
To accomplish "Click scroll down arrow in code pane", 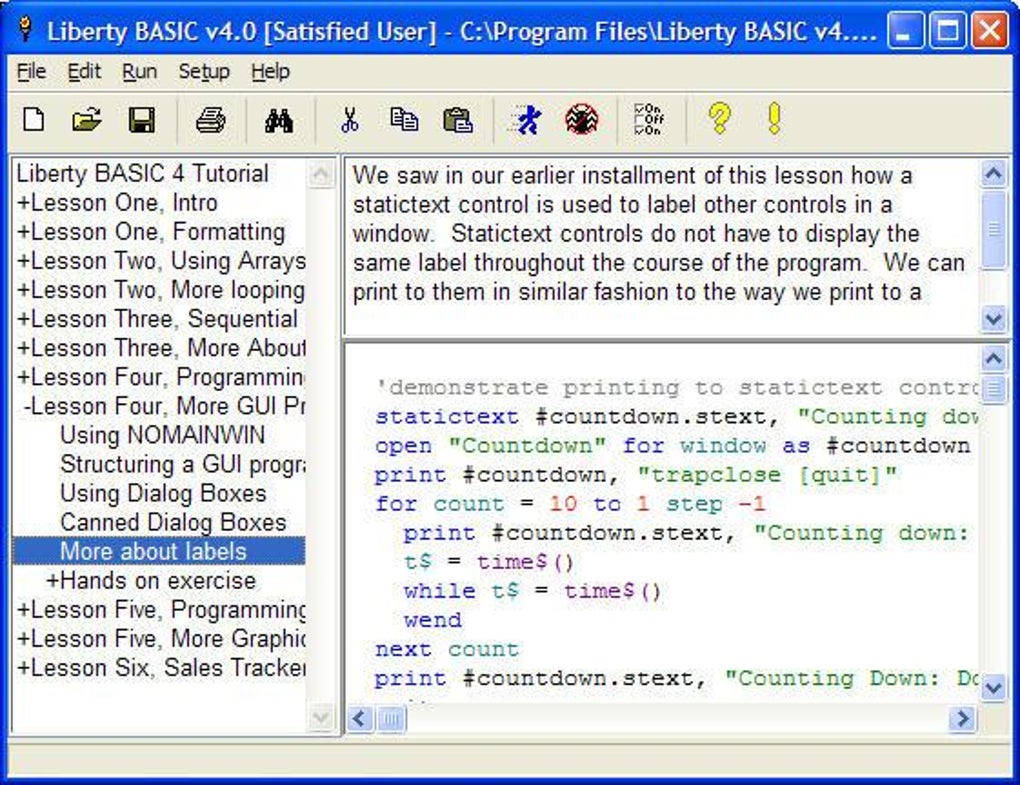I will pyautogui.click(x=993, y=687).
